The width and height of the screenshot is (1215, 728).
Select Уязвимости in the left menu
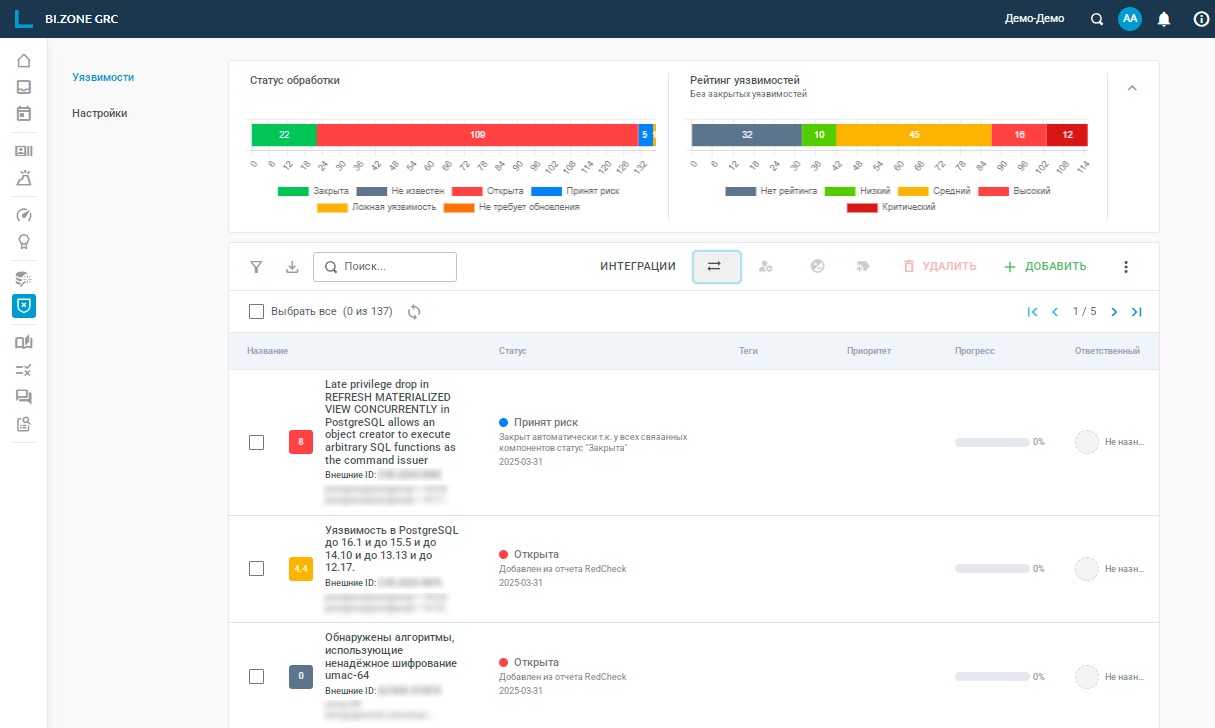[x=103, y=77]
